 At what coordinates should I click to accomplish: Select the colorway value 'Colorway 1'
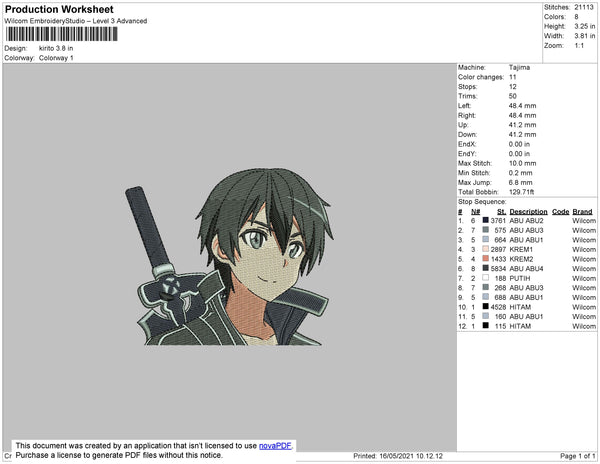point(56,58)
